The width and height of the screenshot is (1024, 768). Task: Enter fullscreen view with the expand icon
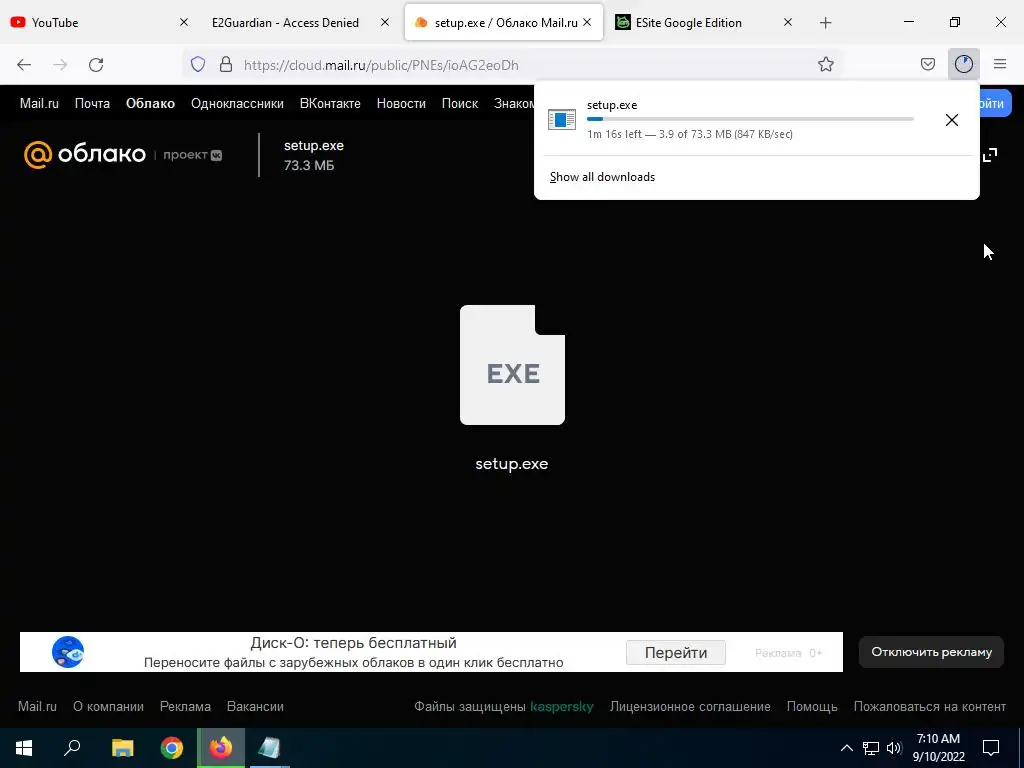tap(990, 155)
